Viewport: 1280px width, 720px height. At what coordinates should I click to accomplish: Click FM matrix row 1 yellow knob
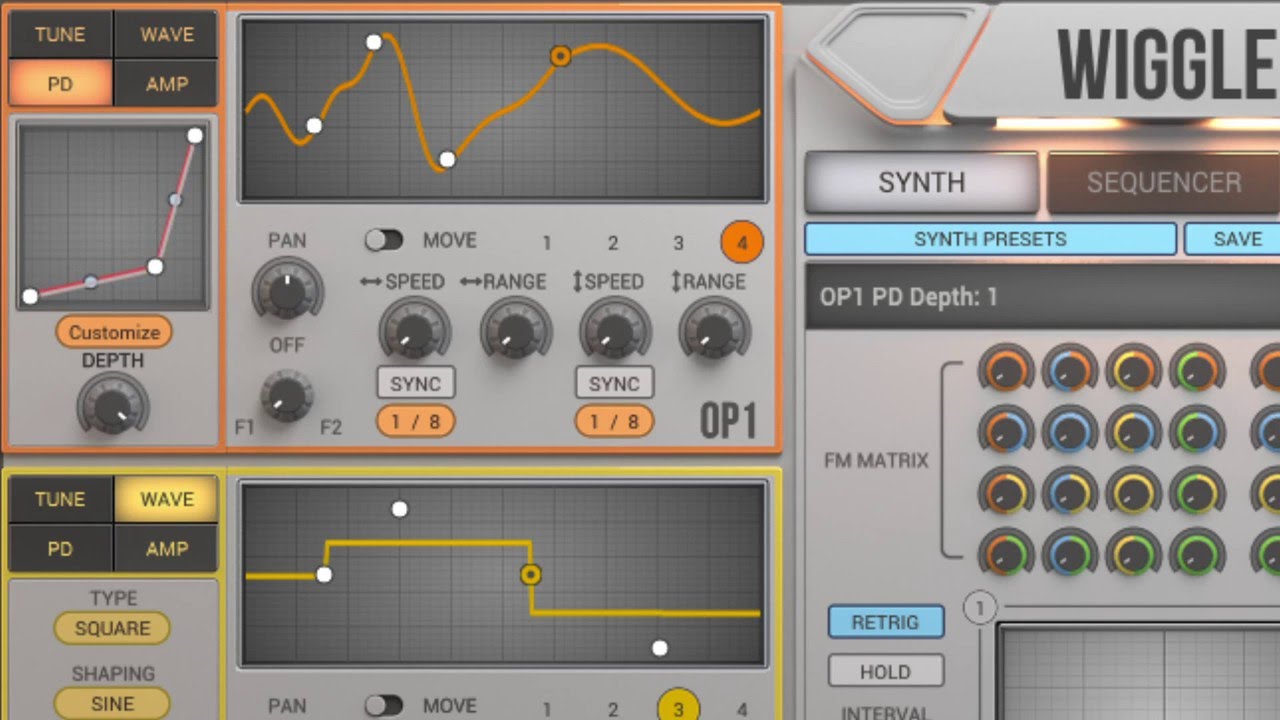pos(1133,370)
